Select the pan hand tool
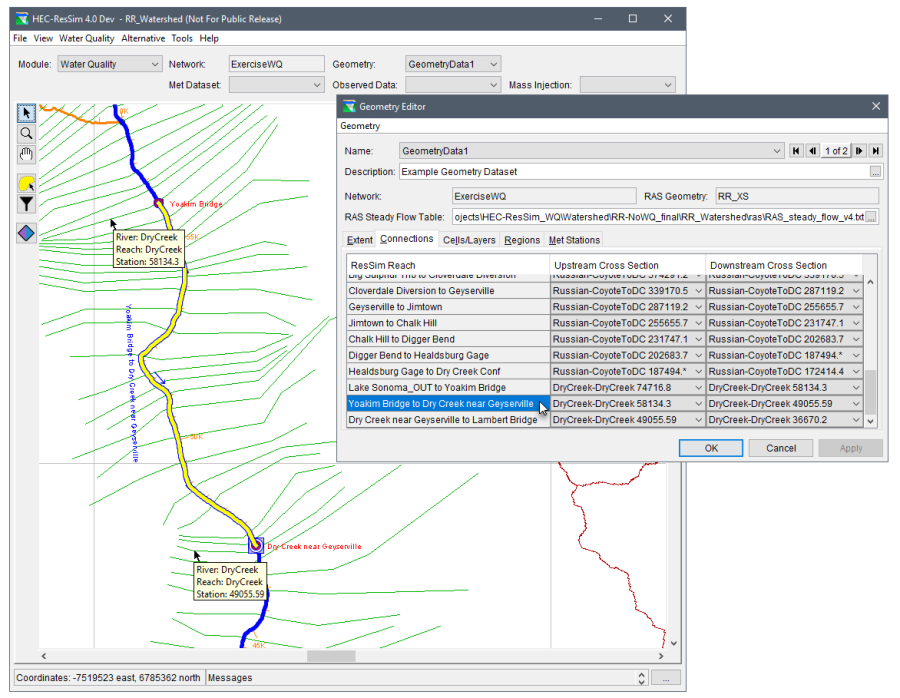The image size is (900, 698). [x=26, y=154]
